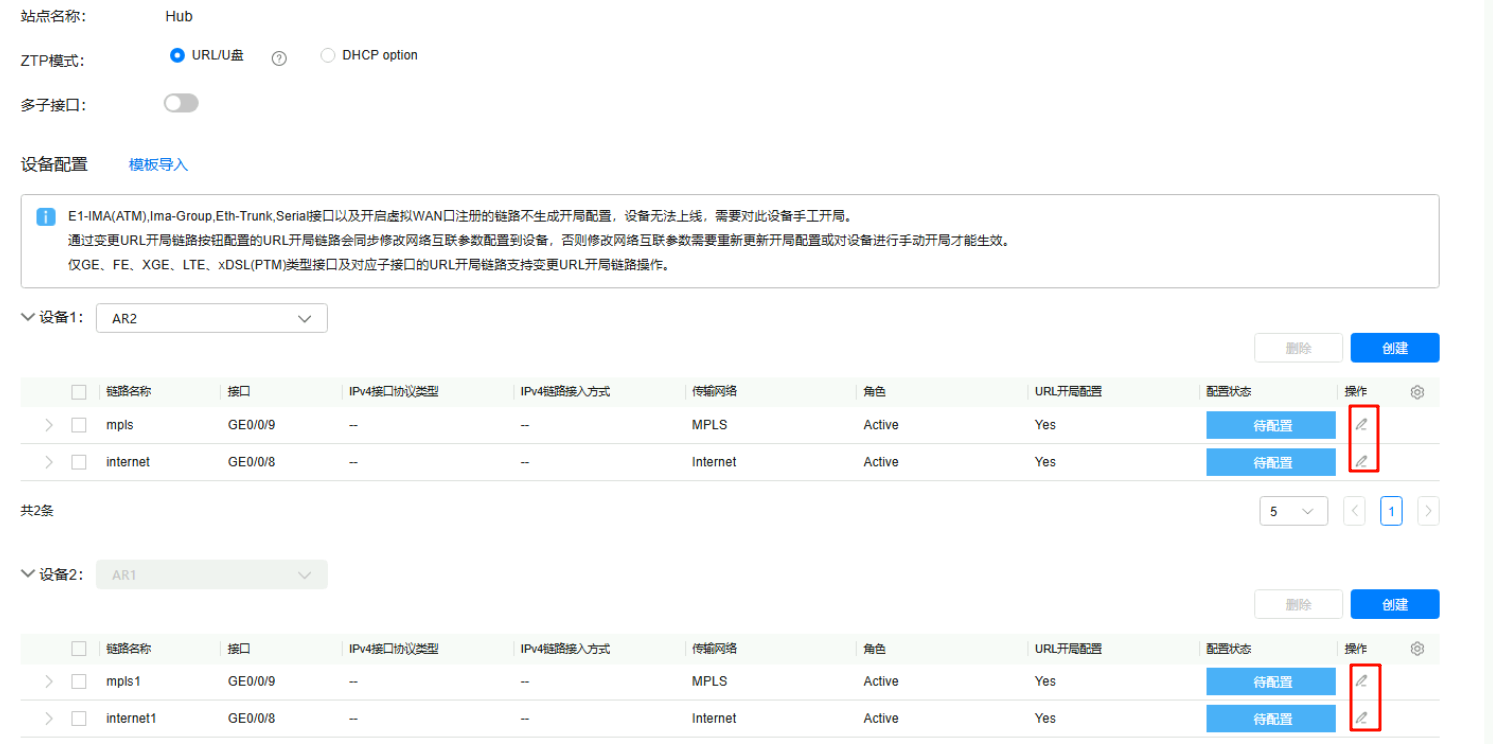Screen dimensions: 1493x744
Task: Select page 1 in the pagination
Action: (1390, 511)
